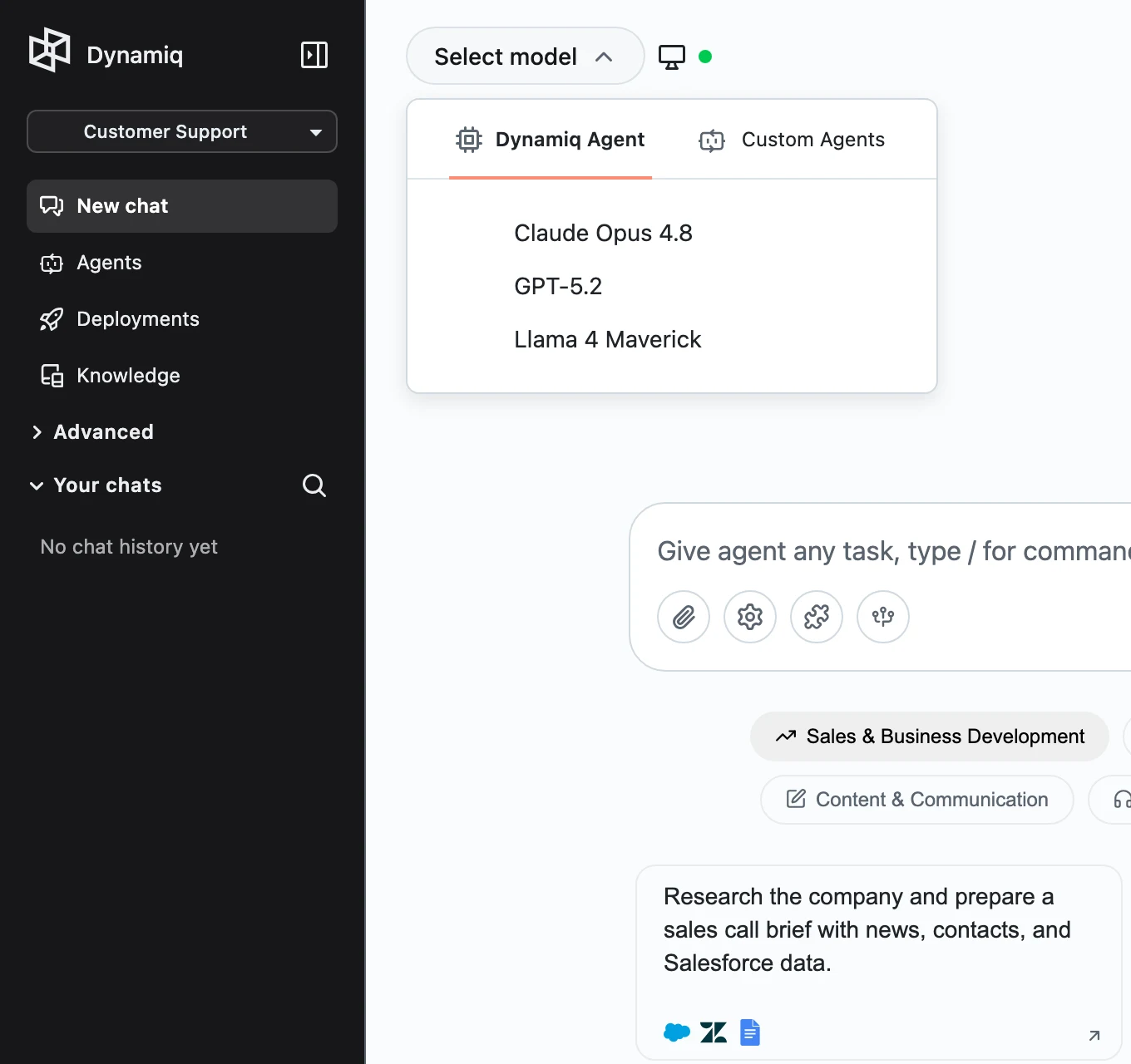The width and height of the screenshot is (1131, 1064).
Task: Click the robot icon on Custom Agents tab
Action: [712, 140]
